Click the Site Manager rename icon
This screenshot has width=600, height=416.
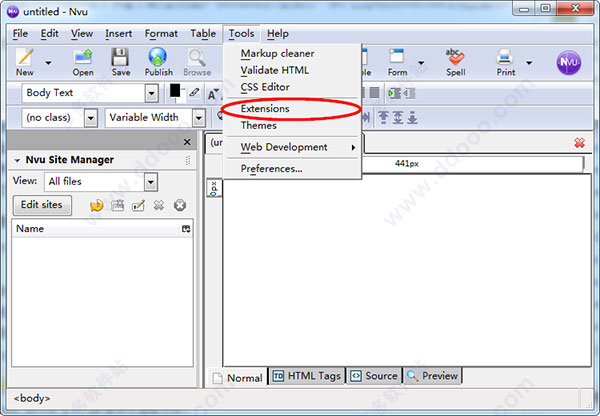138,206
